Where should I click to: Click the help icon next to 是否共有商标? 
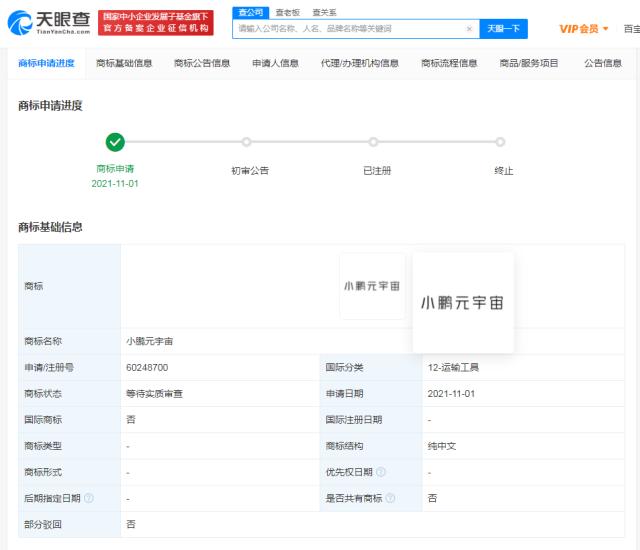[390, 498]
